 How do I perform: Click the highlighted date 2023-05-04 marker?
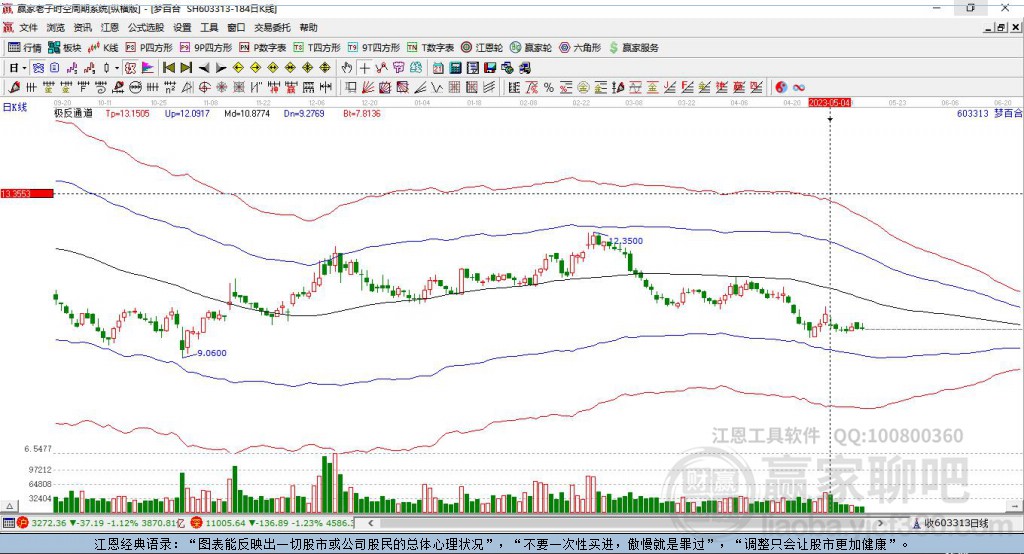pos(830,103)
